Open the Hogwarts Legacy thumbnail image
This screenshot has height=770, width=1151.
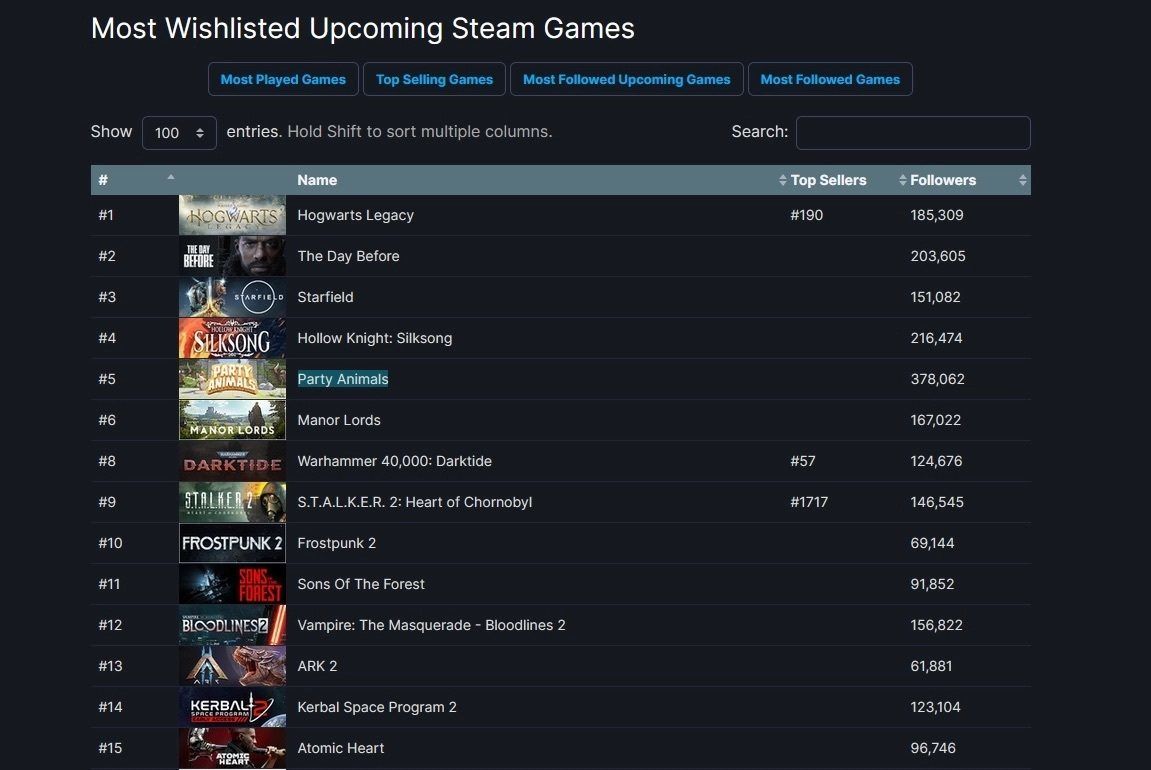tap(232, 215)
